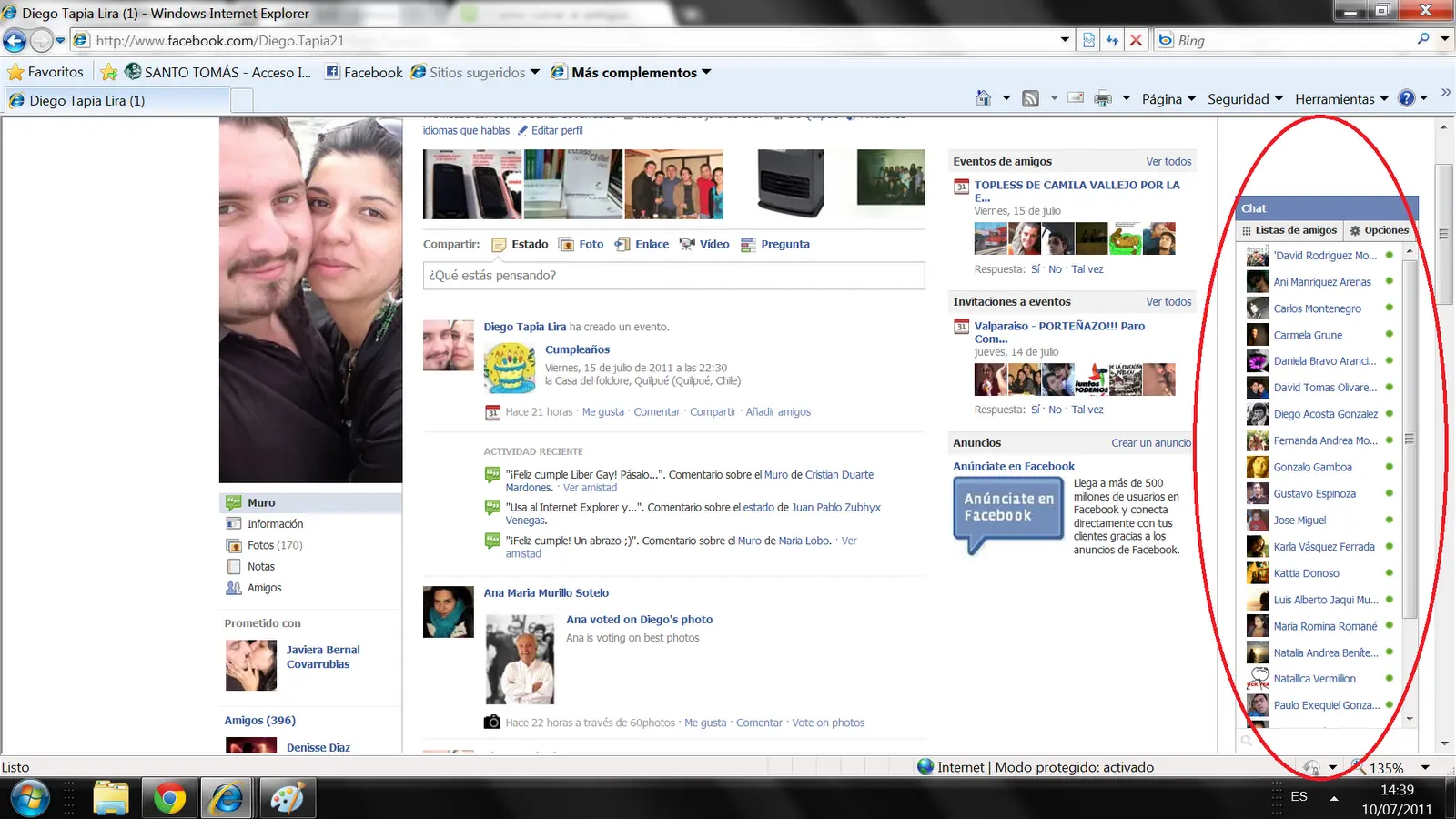The height and width of the screenshot is (819, 1456).
Task: Open the Favoritos center button
Action: coord(45,72)
